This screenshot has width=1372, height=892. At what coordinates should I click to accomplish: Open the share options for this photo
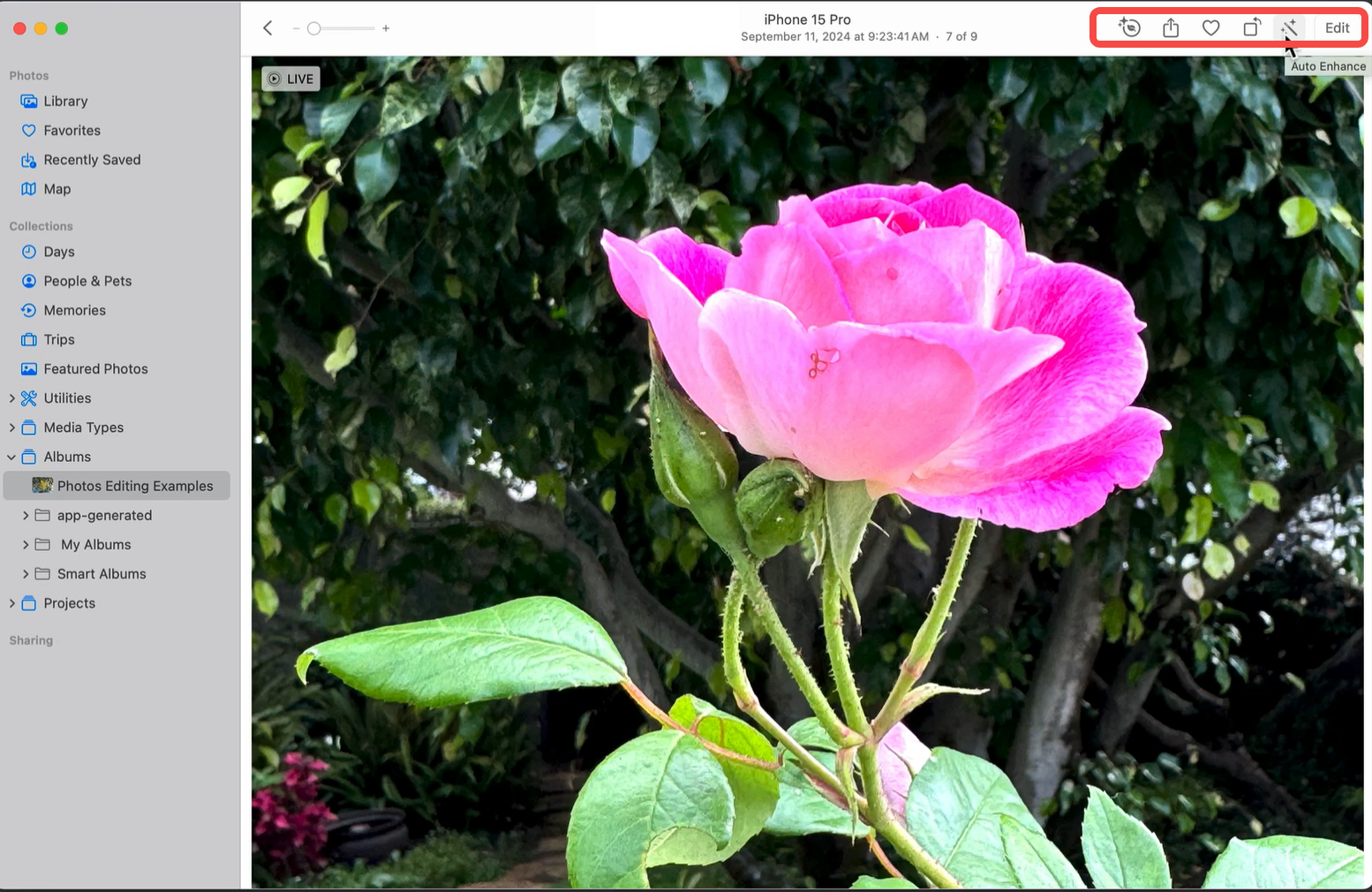1171,27
